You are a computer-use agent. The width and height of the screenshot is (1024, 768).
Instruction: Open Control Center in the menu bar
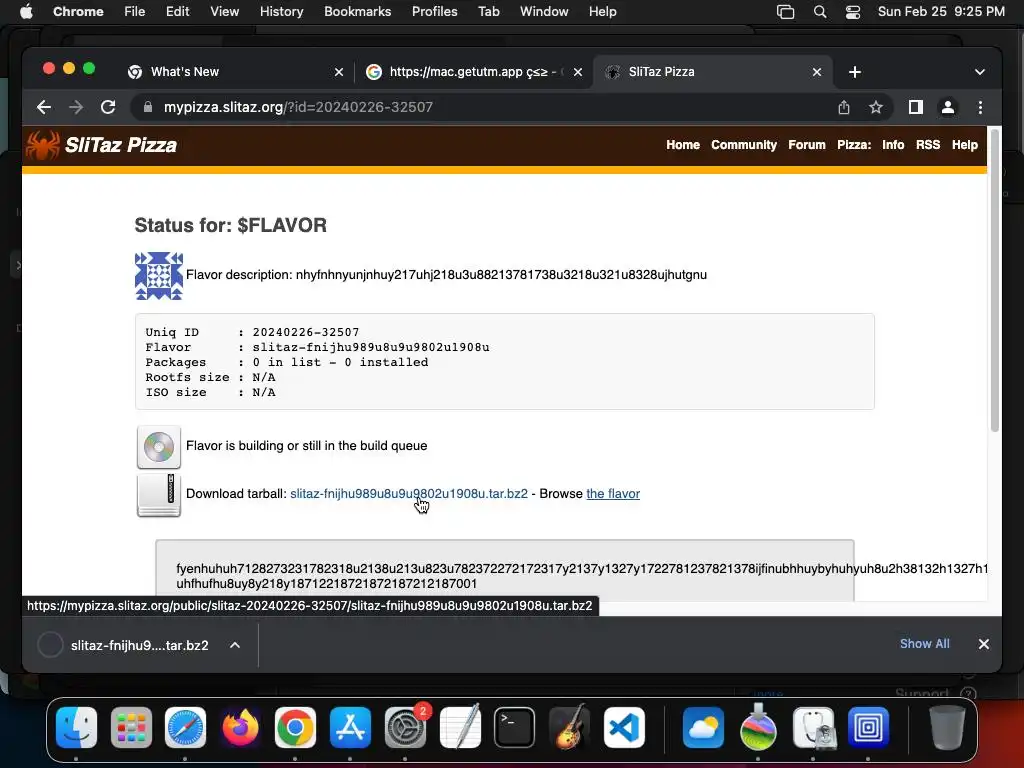(853, 12)
